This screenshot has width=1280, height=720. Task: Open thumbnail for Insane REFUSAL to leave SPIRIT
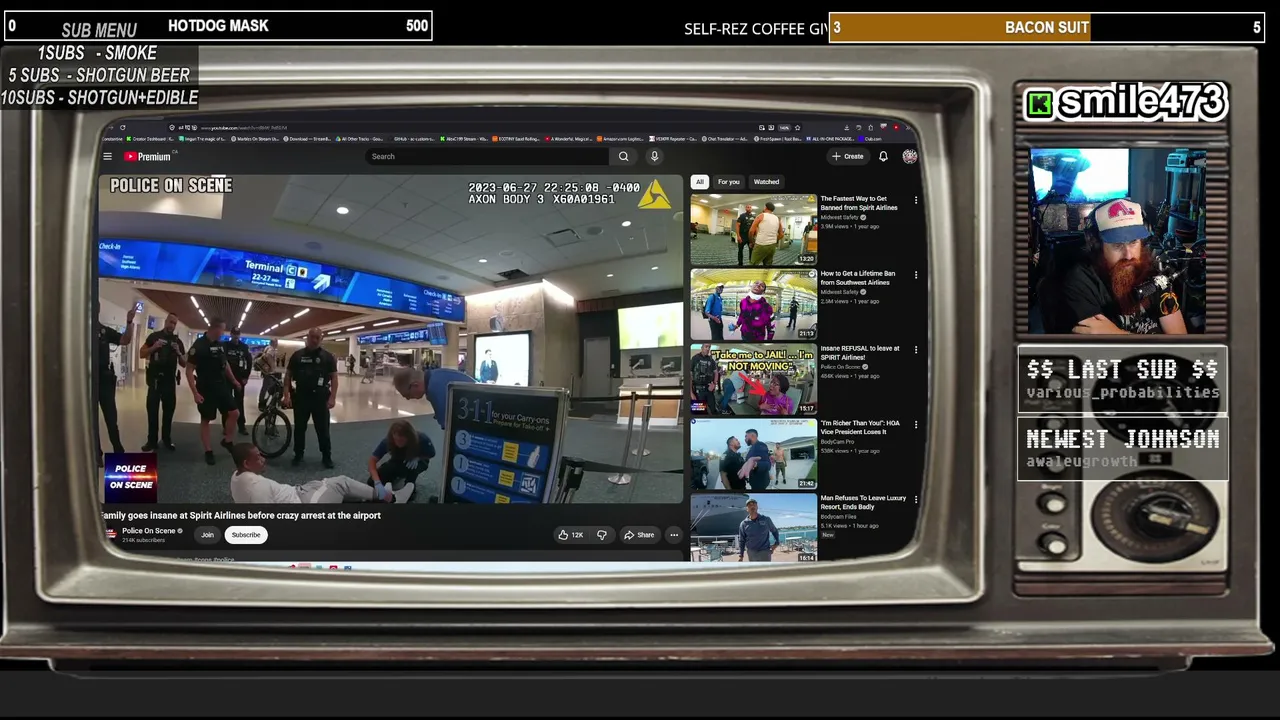point(753,379)
